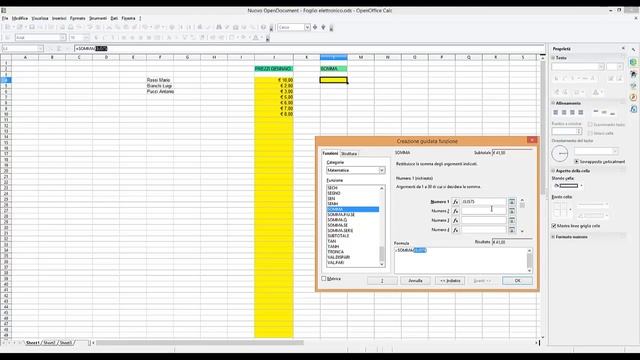
Task: Align cell content to top in sidebar
Action: click(x=596, y=112)
